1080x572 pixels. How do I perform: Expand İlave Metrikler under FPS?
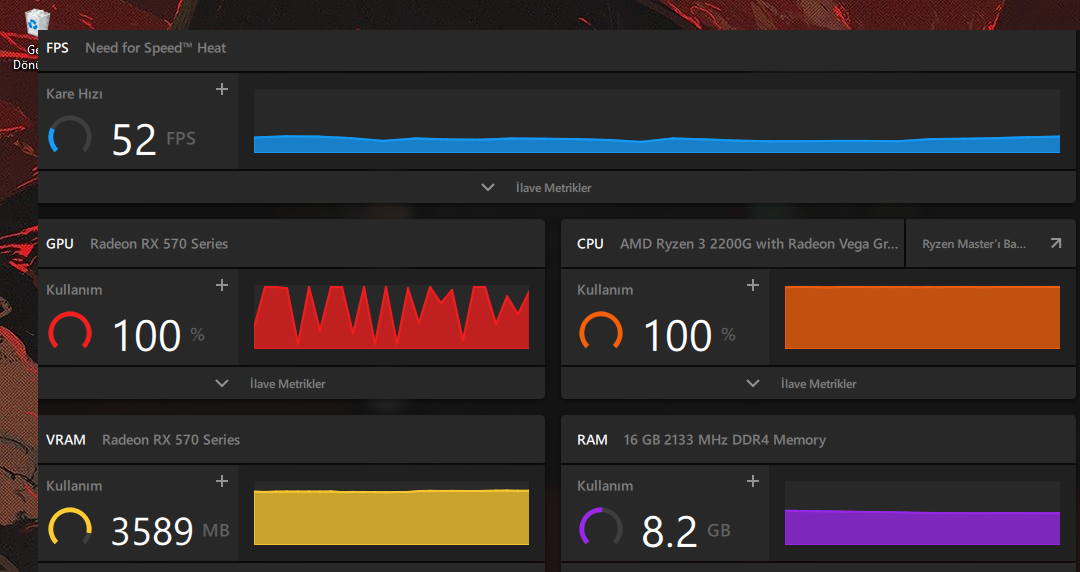coord(537,187)
